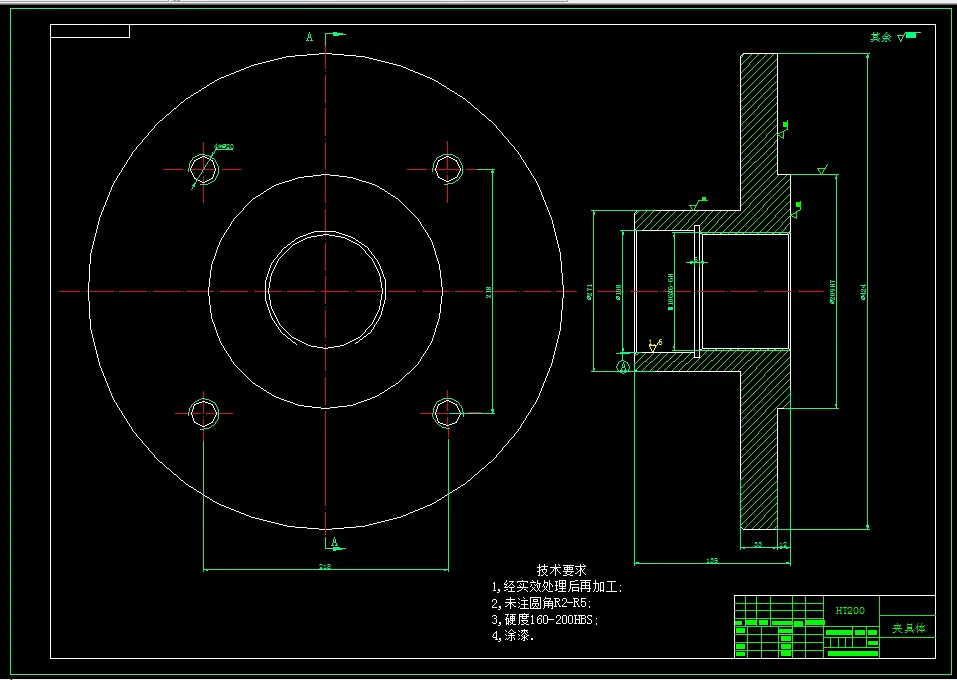
Task: Select the Ø108 bore dimension text
Action: click(x=620, y=291)
